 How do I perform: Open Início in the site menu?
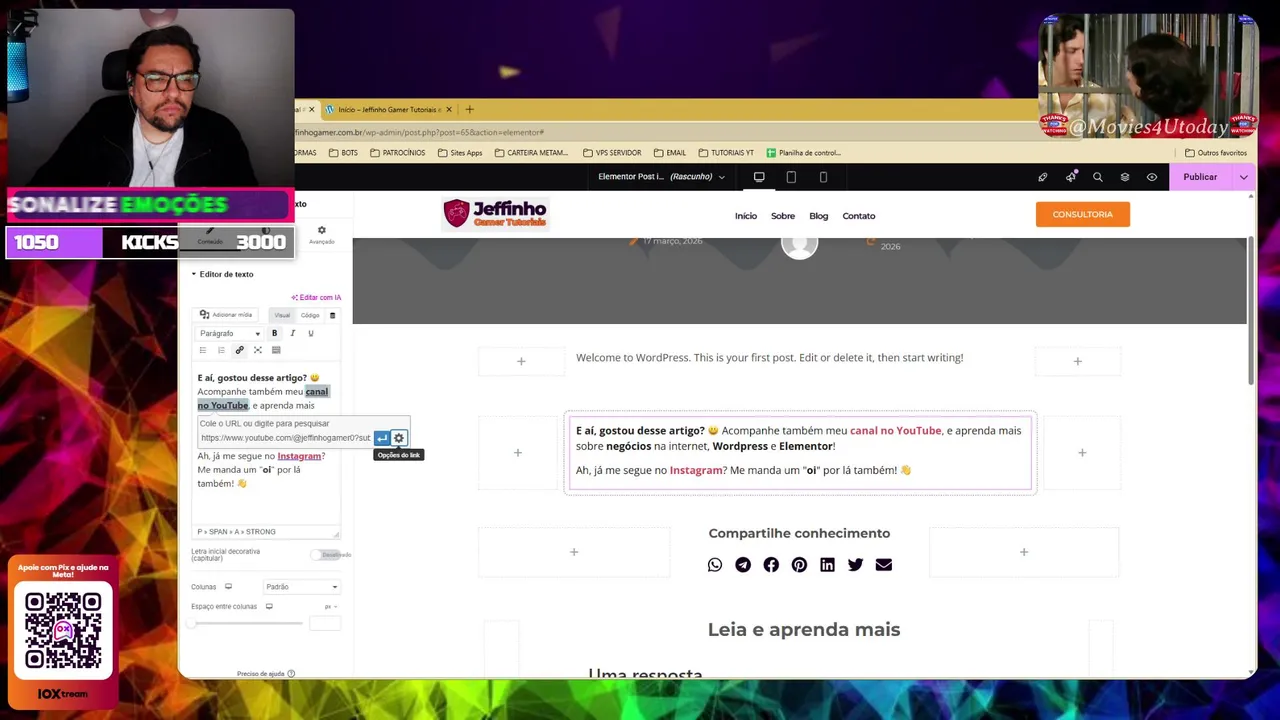tap(746, 216)
